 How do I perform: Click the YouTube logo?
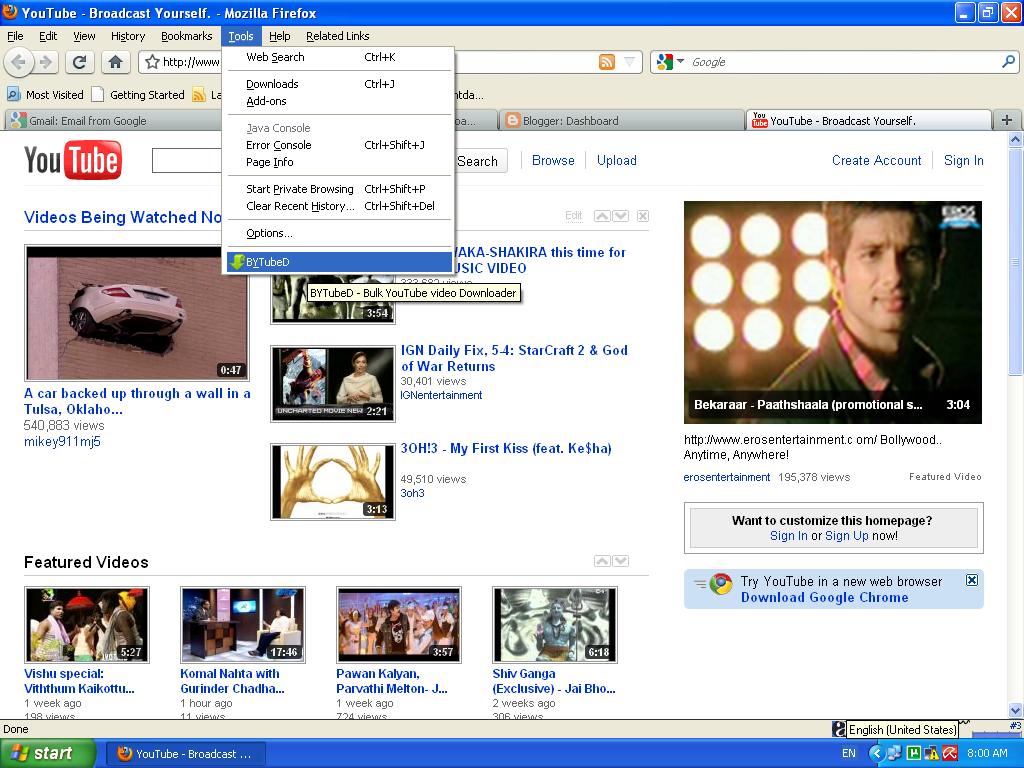tap(73, 161)
